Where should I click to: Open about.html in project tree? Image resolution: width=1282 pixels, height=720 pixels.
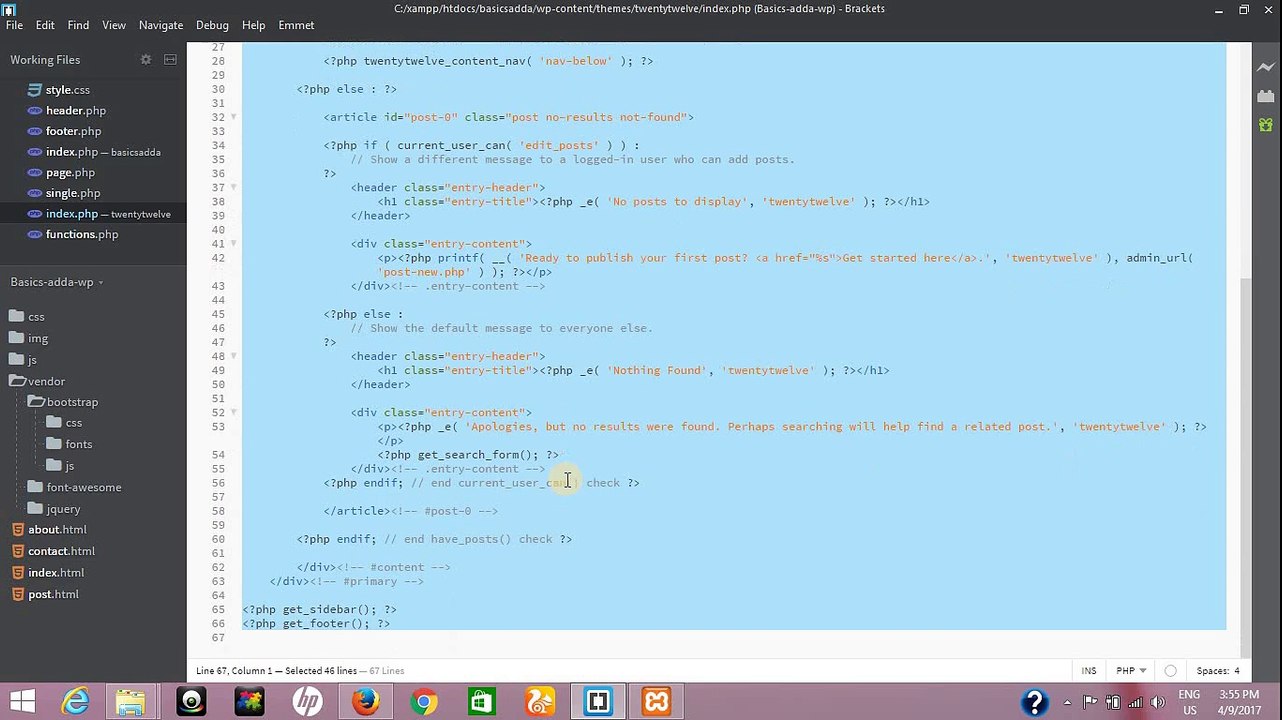(57, 530)
